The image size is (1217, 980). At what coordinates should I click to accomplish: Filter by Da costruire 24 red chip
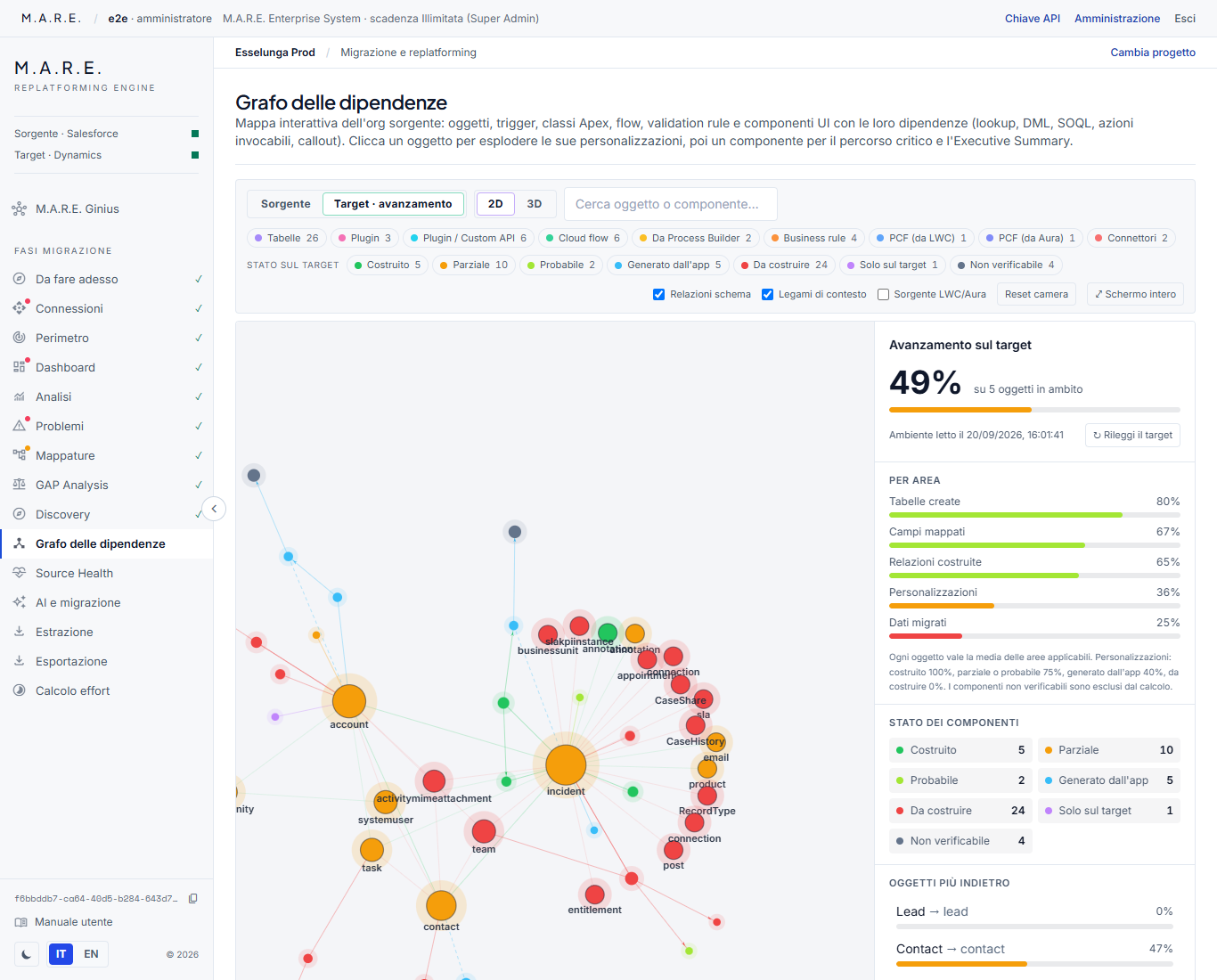click(784, 265)
